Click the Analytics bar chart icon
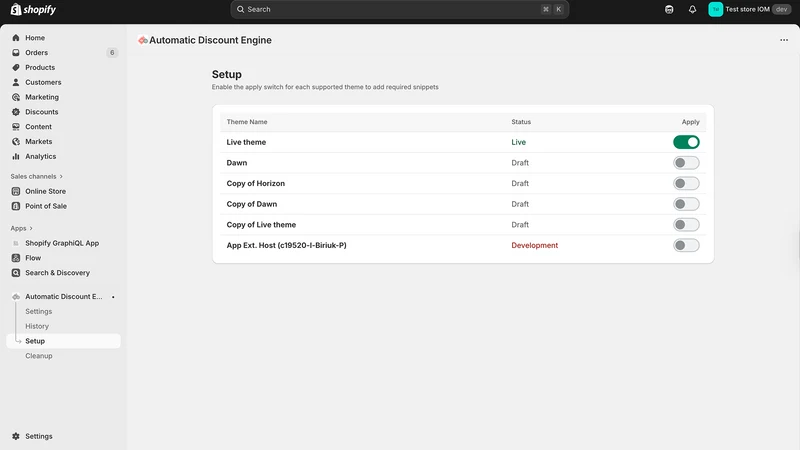 tap(16, 157)
